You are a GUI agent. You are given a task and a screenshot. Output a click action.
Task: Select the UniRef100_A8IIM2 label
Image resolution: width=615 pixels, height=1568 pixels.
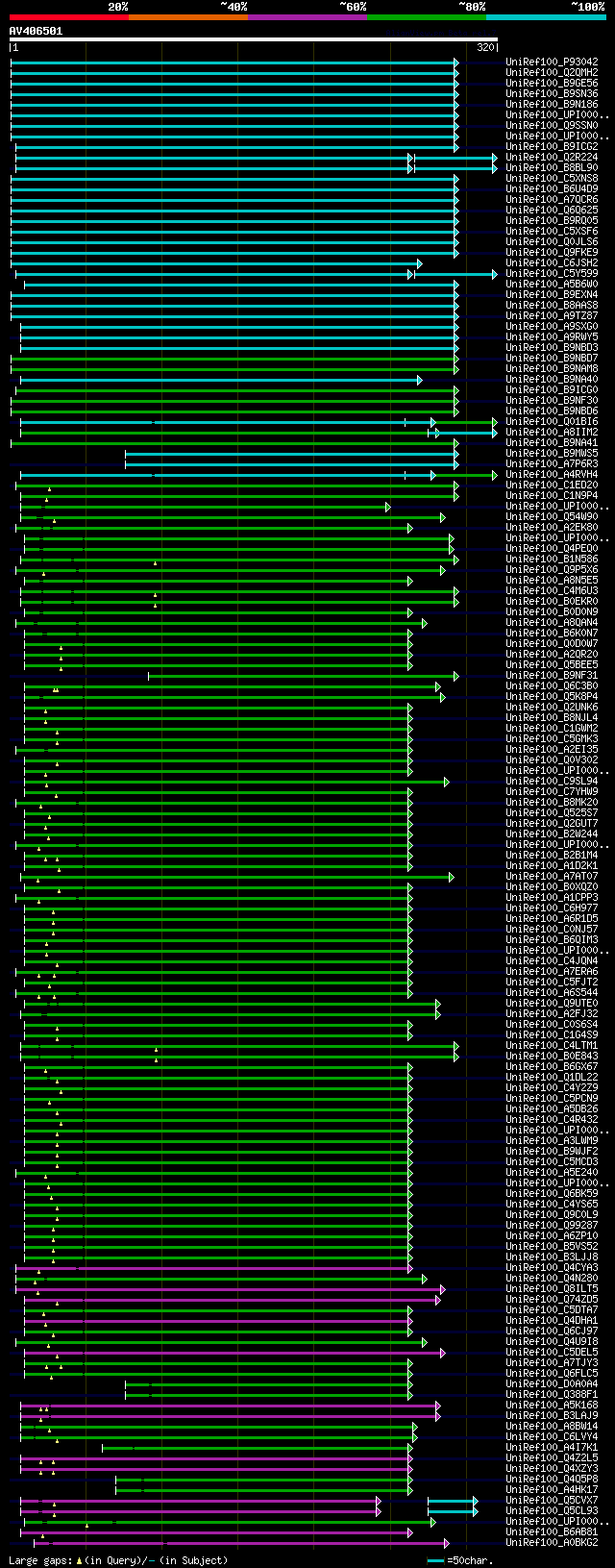coord(552,433)
